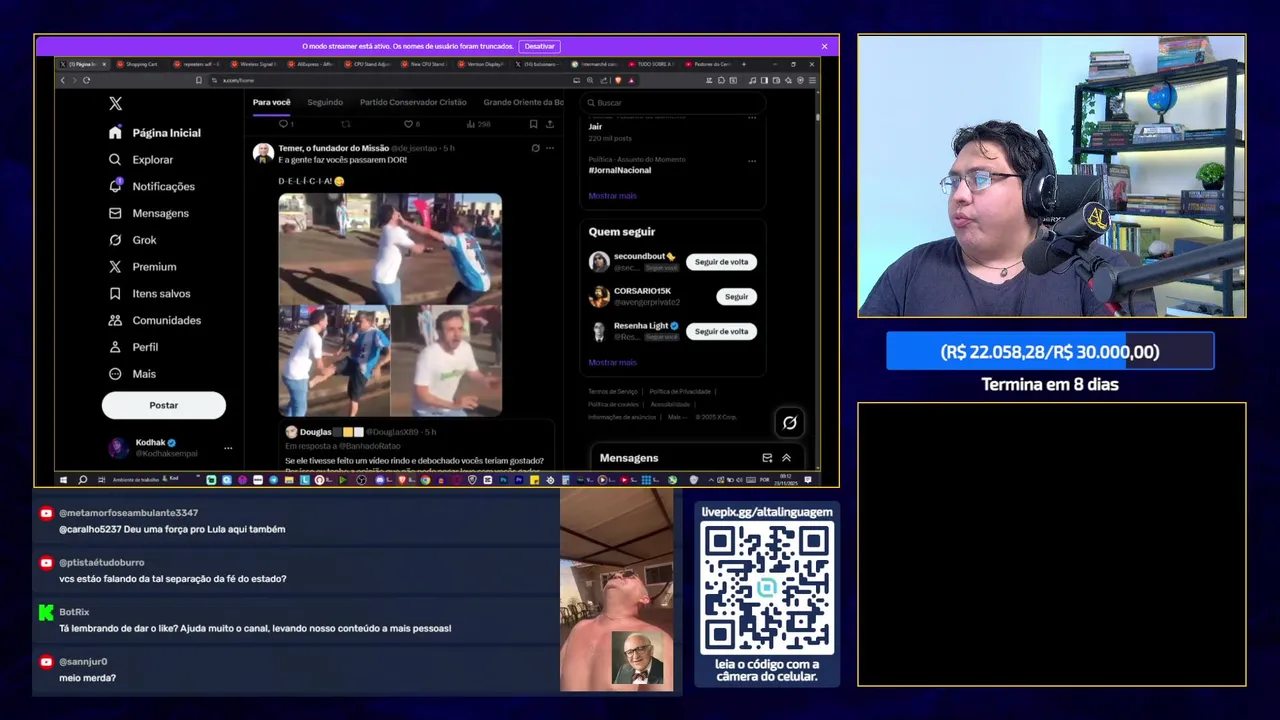Bookmark the top post
The image size is (1280, 720).
tap(533, 124)
